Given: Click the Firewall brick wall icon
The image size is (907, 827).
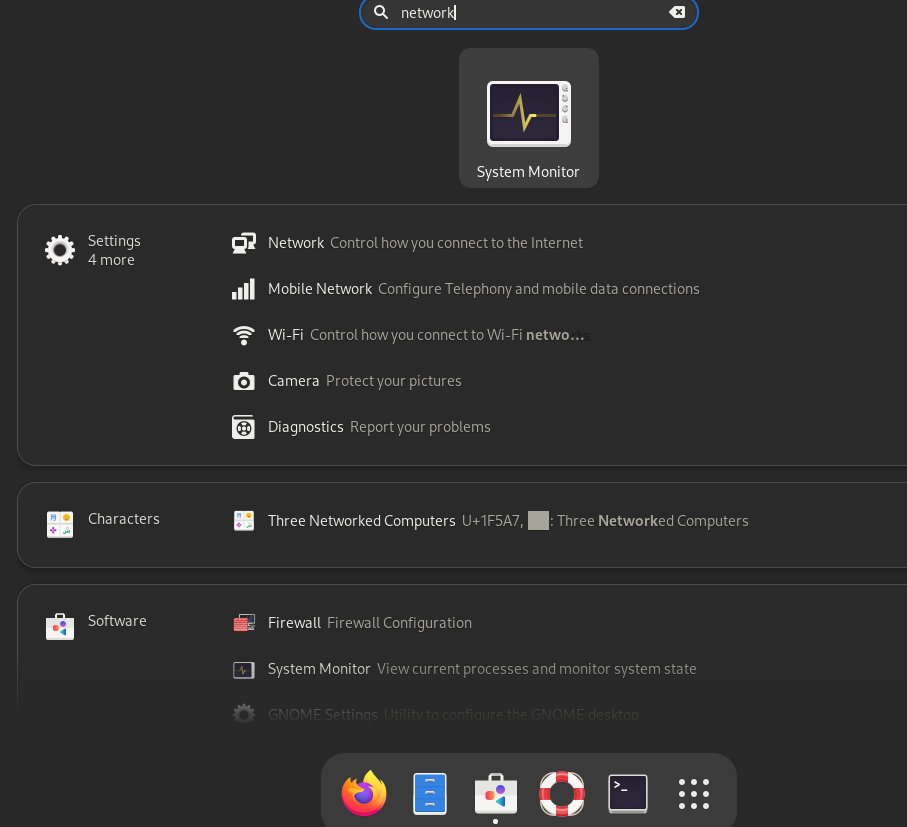Looking at the screenshot, I should (x=244, y=623).
